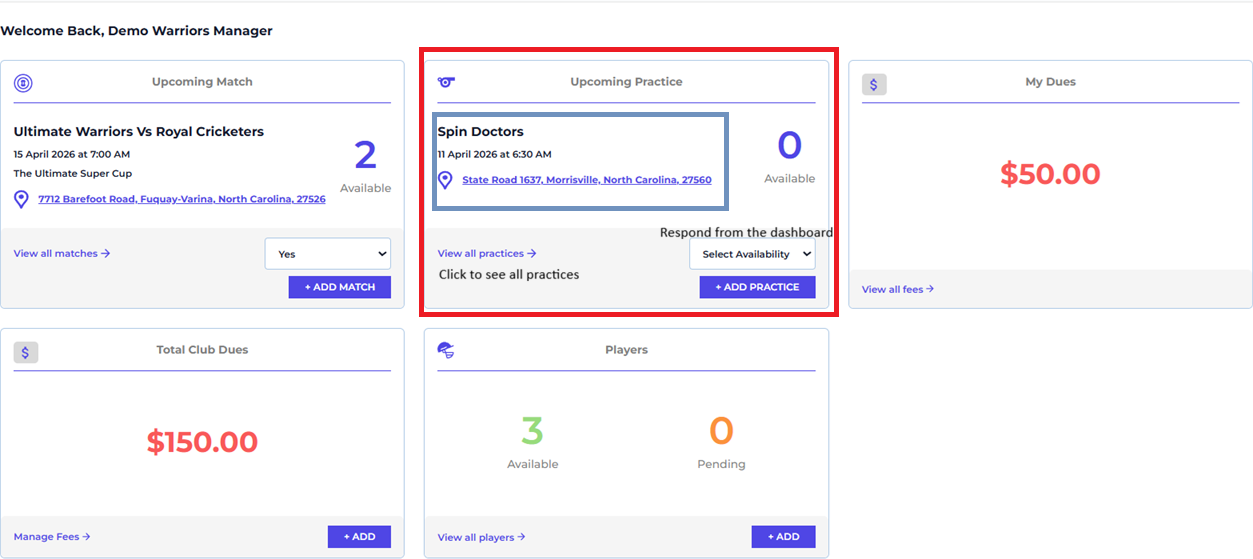Click the whistle icon in Upcoming Practice card
Viewport: 1253px width, 559px height.
click(447, 82)
